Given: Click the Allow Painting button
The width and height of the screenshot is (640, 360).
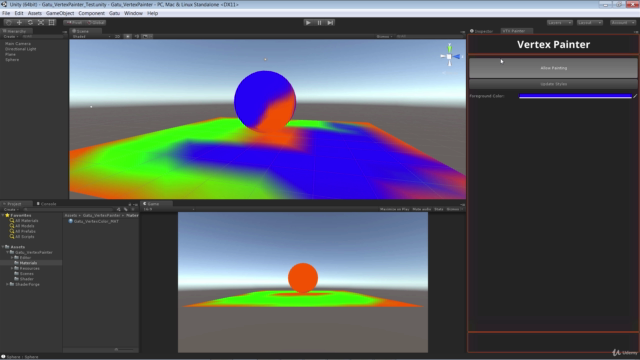Looking at the screenshot, I should tap(553, 68).
